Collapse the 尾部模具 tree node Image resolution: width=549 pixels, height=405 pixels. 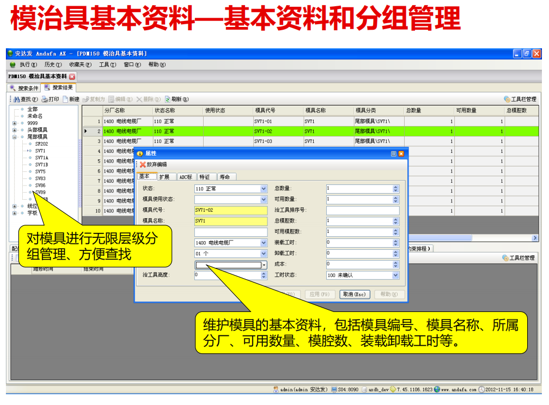click(x=14, y=137)
